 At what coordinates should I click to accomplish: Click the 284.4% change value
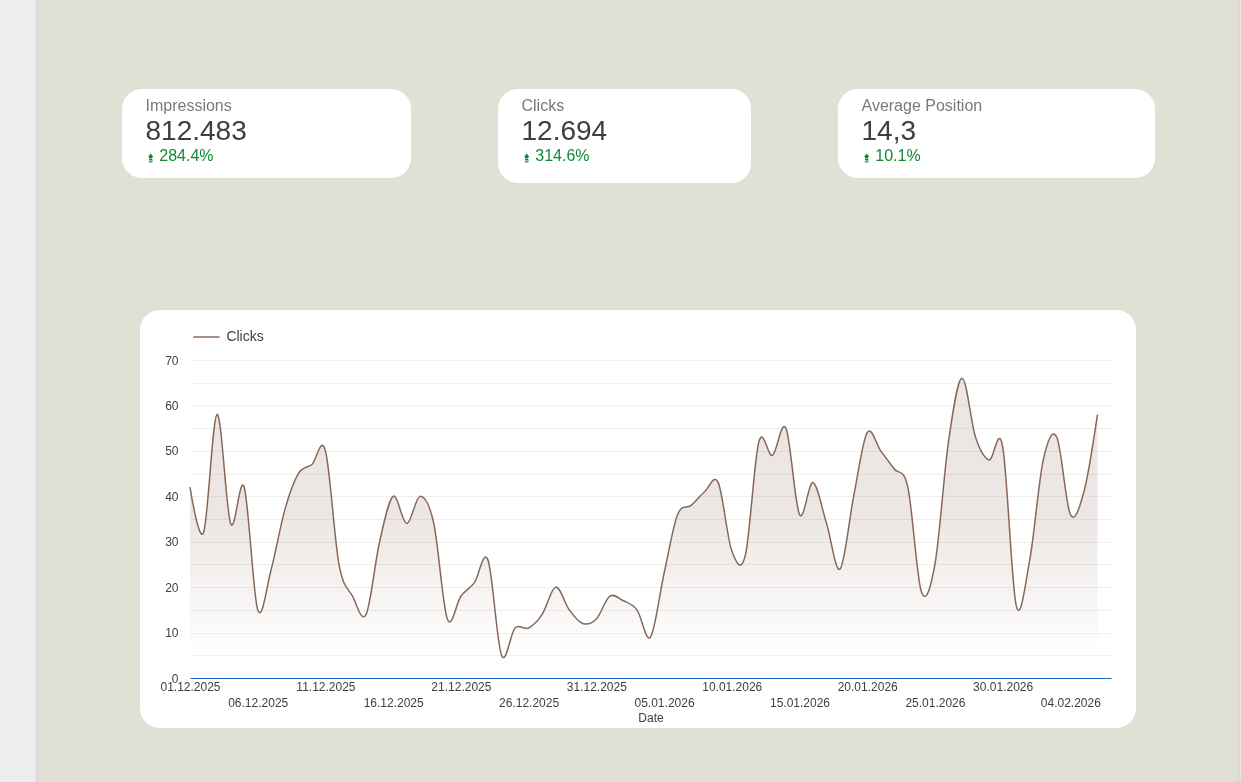(186, 156)
